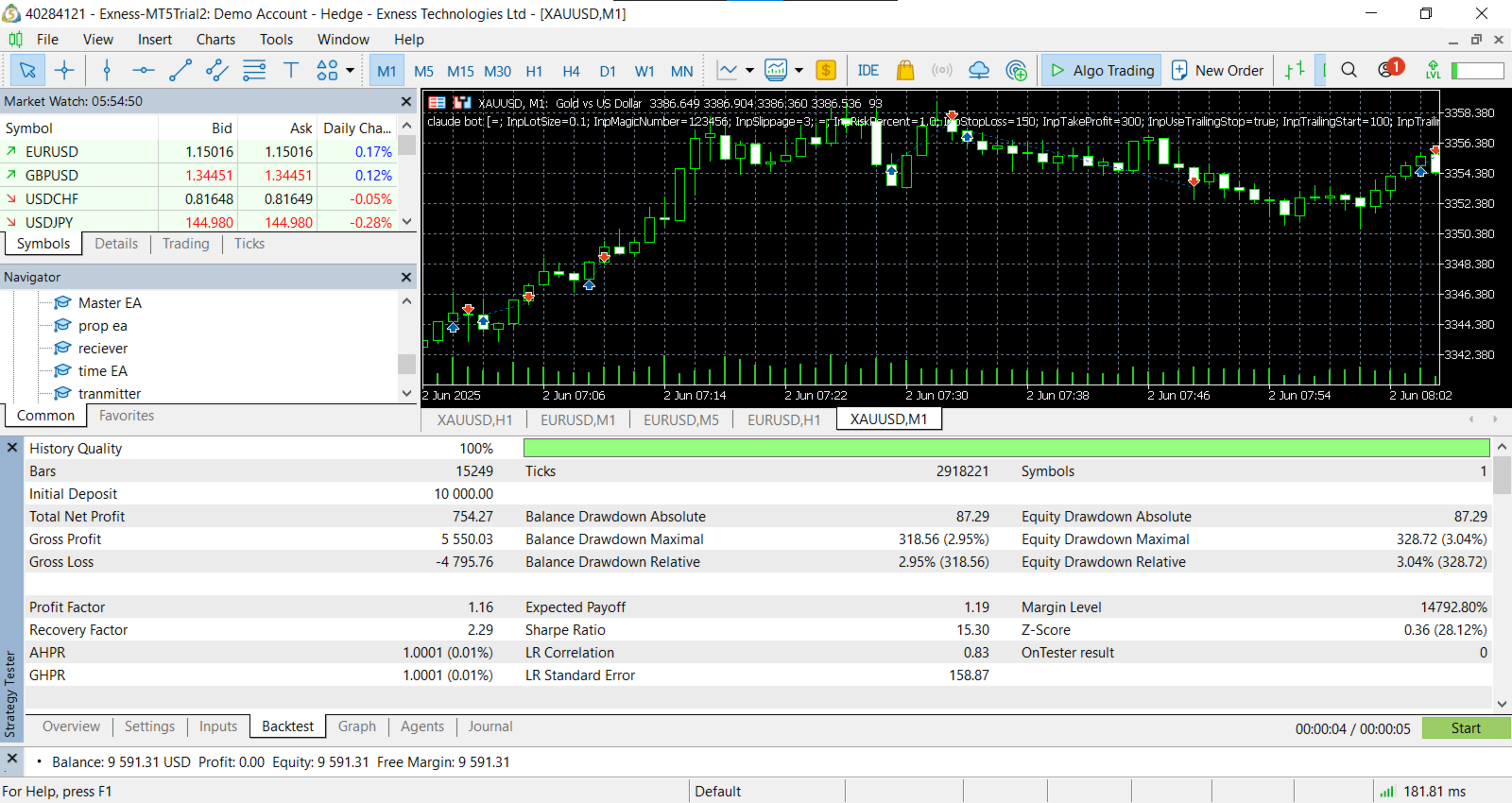The width and height of the screenshot is (1512, 803).
Task: Open the cloud VPS hosting icon
Action: click(979, 70)
